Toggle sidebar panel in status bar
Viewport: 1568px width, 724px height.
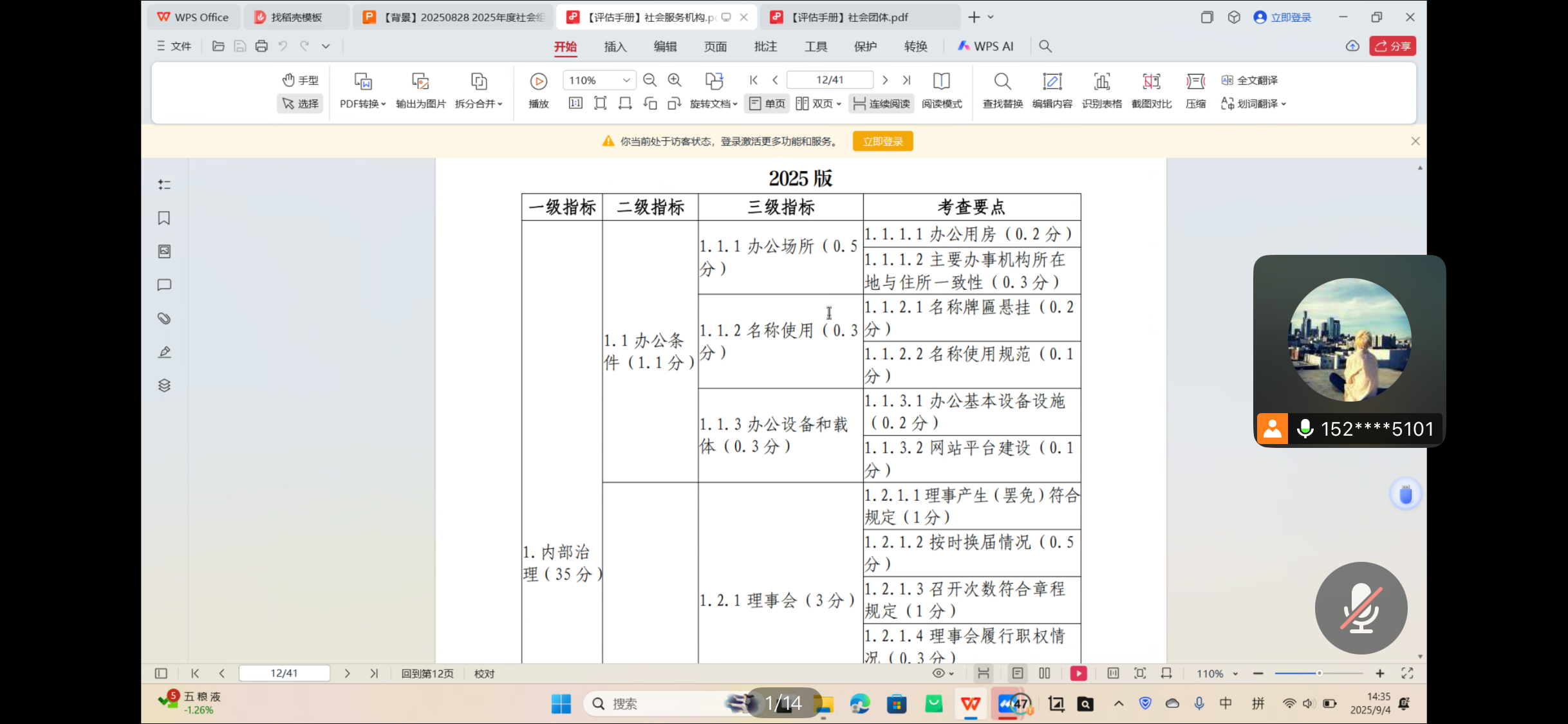tap(161, 674)
